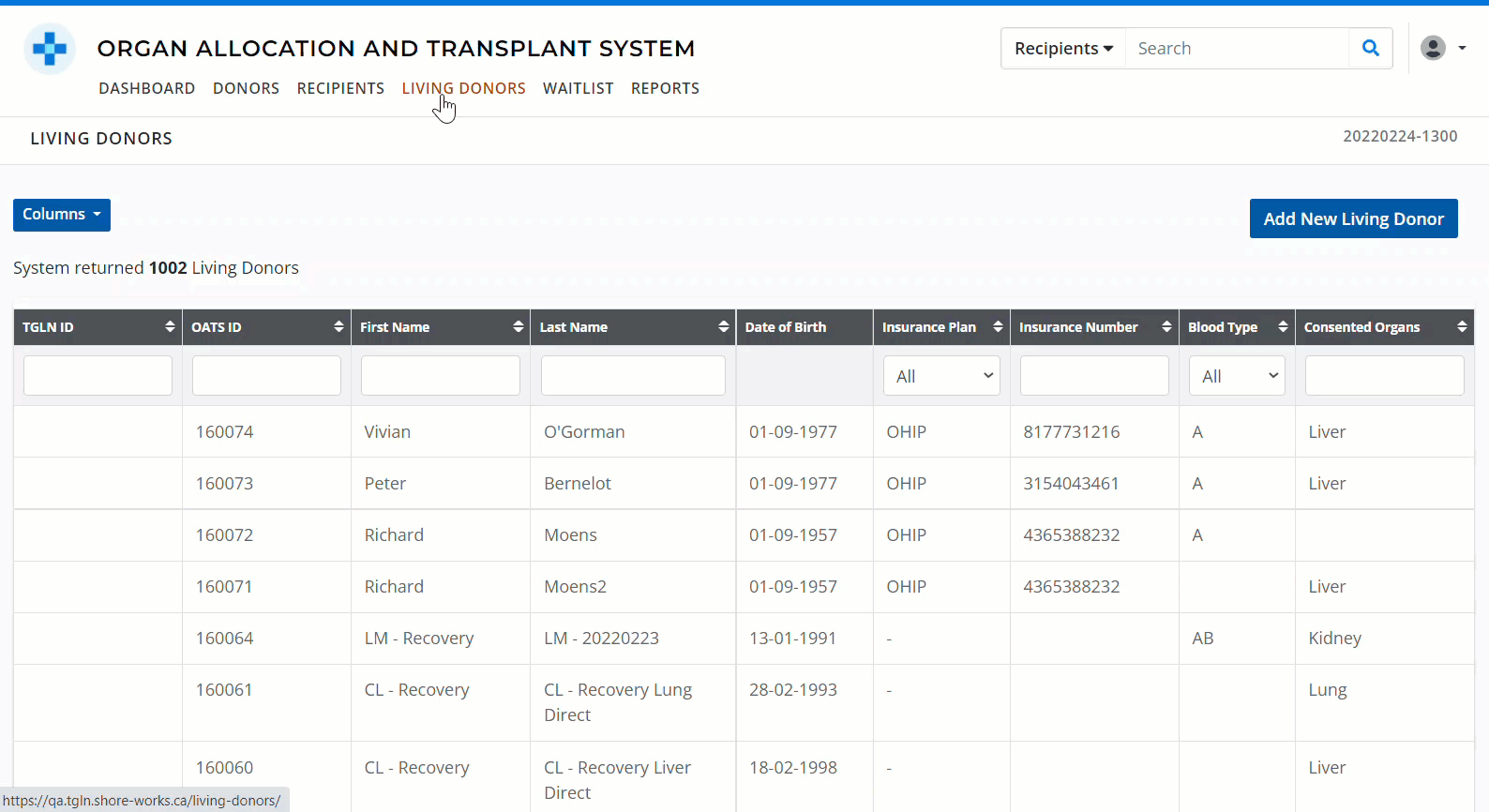
Task: Sort table by OATS ID column
Action: pyautogui.click(x=338, y=327)
